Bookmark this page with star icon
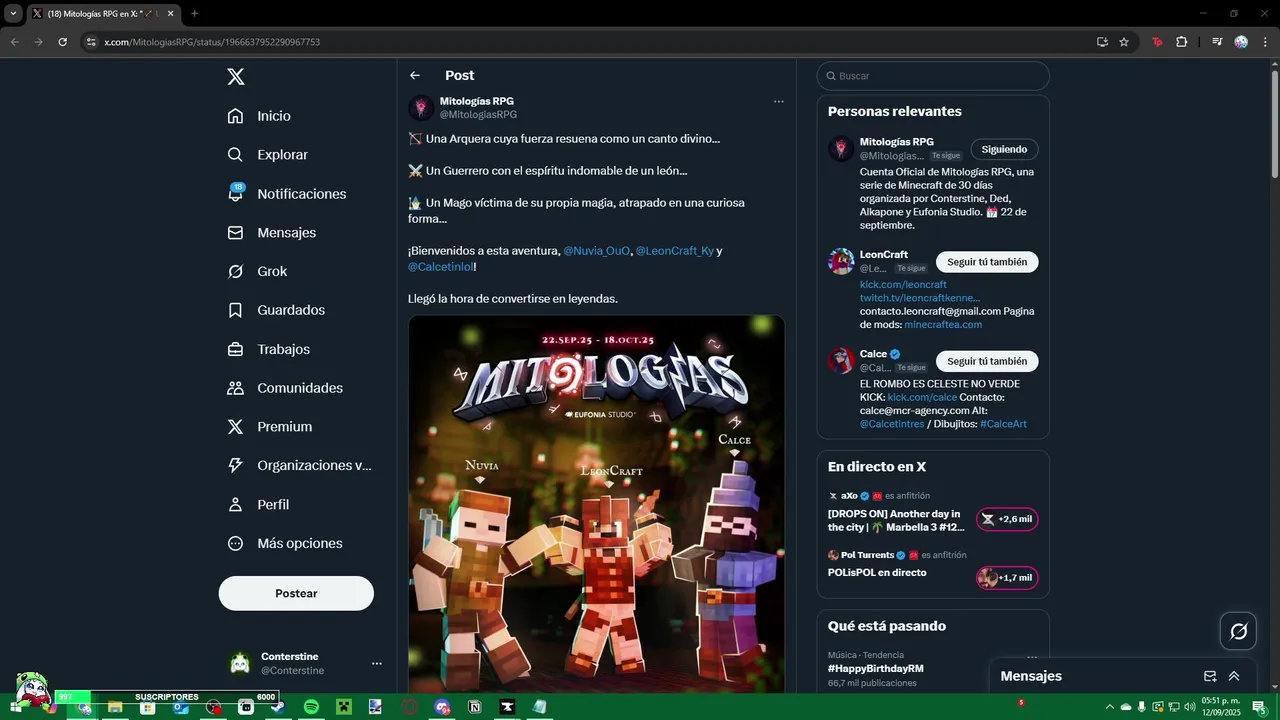 click(1124, 42)
